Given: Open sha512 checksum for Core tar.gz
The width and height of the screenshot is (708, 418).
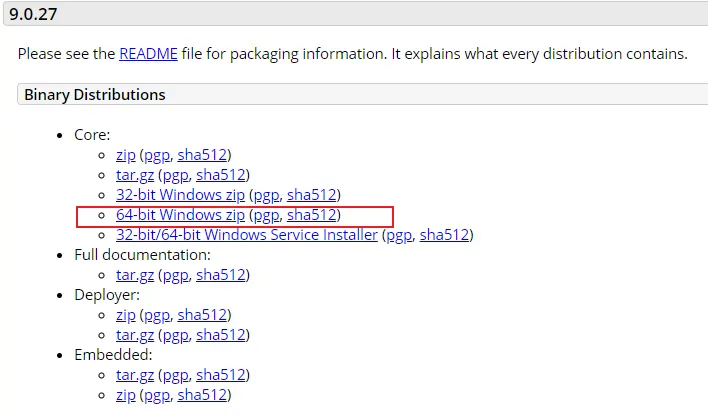Looking at the screenshot, I should (x=221, y=175).
